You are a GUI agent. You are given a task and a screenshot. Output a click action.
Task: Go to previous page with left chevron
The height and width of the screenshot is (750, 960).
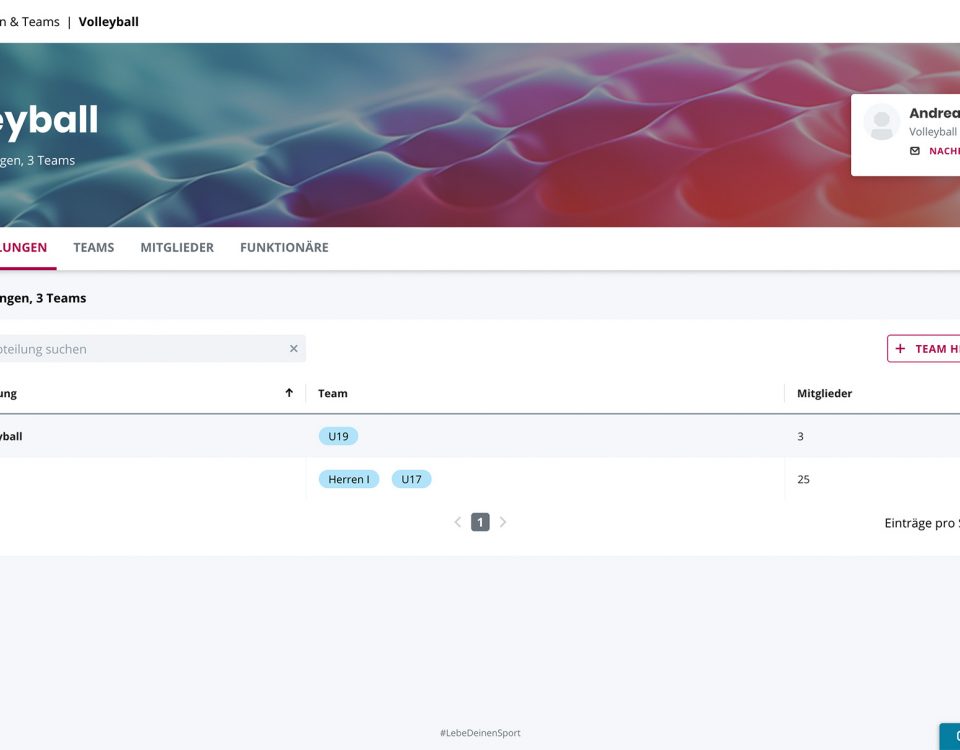(x=458, y=522)
